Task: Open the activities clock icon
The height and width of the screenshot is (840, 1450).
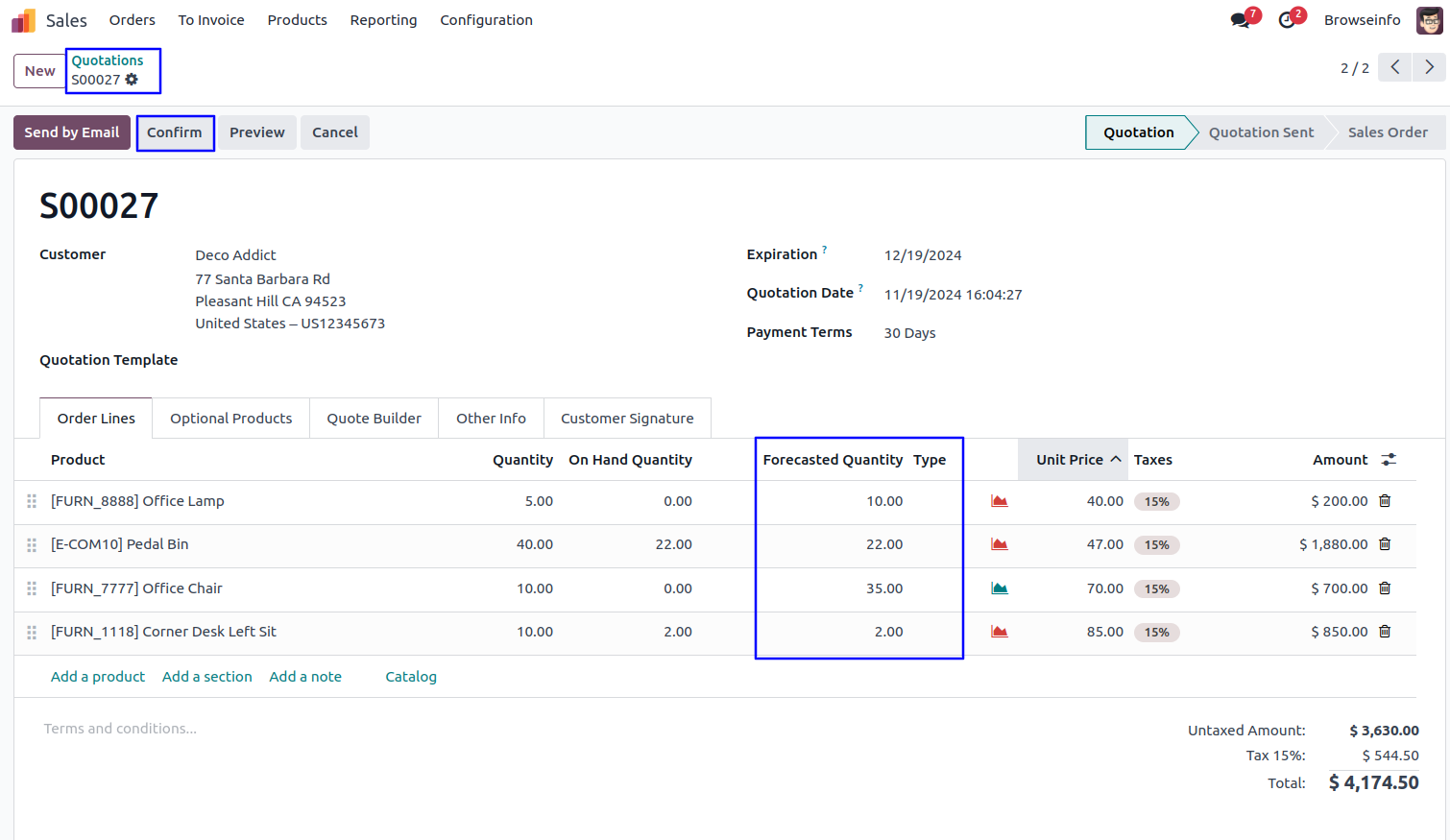Action: click(x=1287, y=20)
